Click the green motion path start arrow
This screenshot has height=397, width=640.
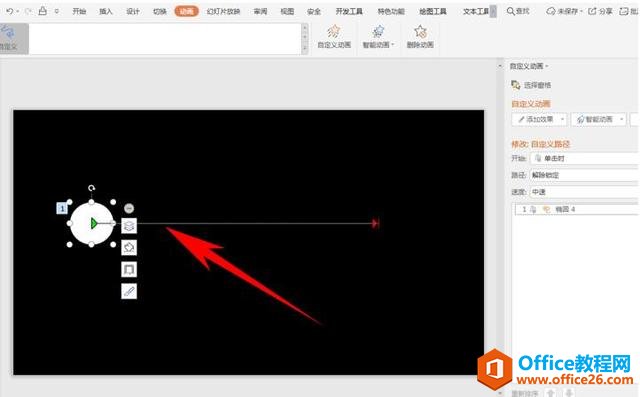click(94, 223)
